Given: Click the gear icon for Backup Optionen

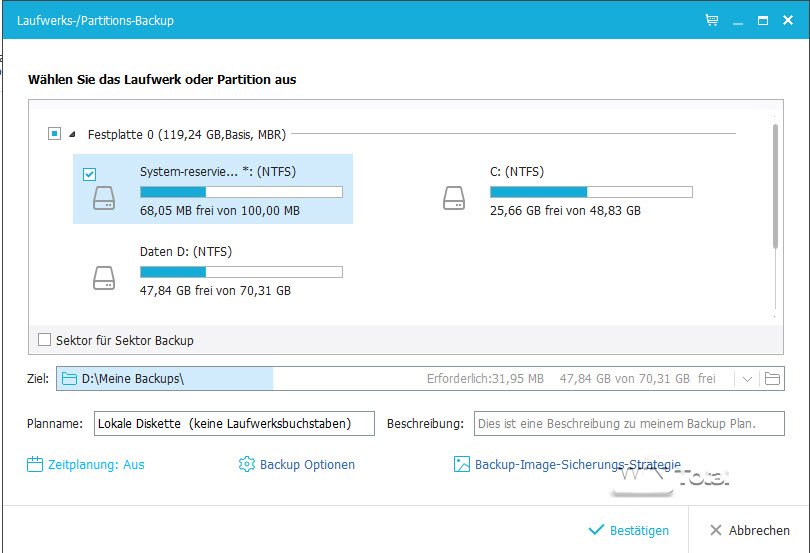Looking at the screenshot, I should [x=247, y=464].
